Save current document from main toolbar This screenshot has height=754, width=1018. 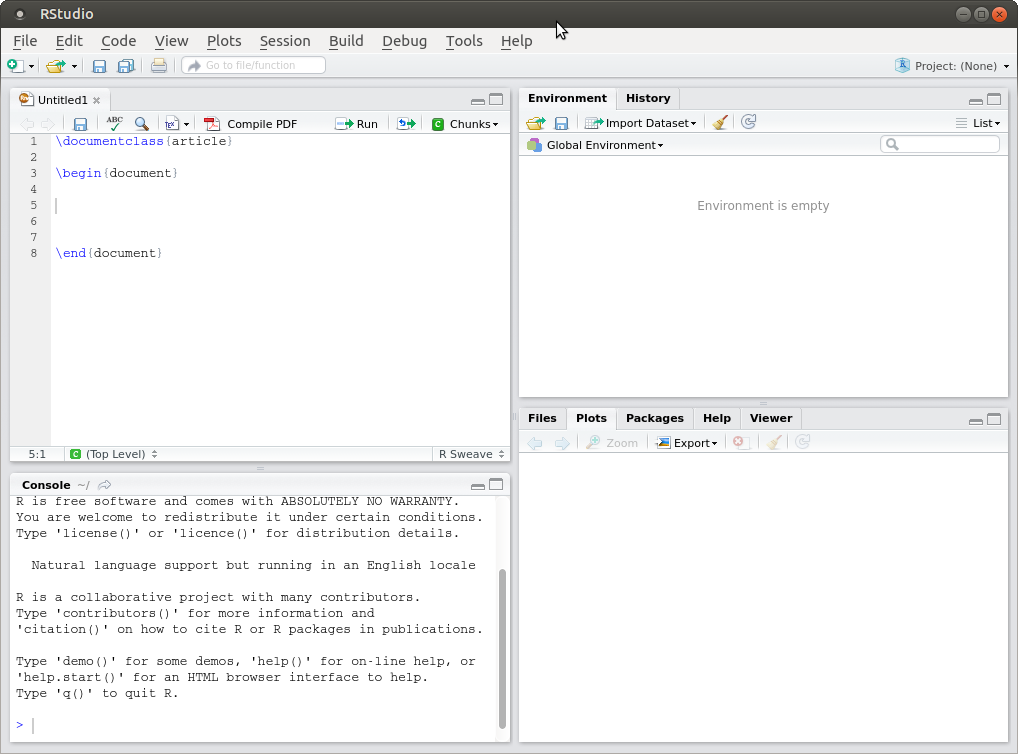click(x=99, y=66)
